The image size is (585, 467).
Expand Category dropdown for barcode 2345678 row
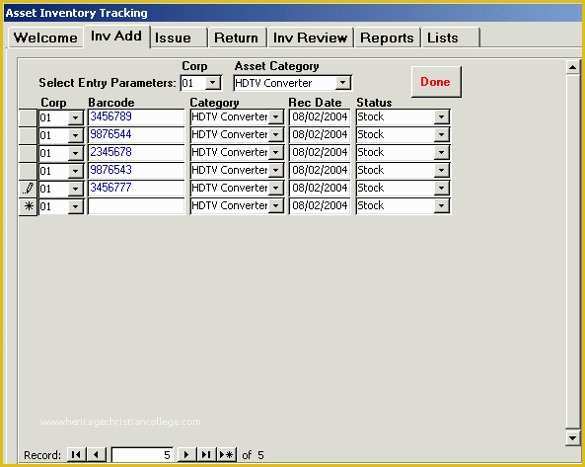click(275, 153)
